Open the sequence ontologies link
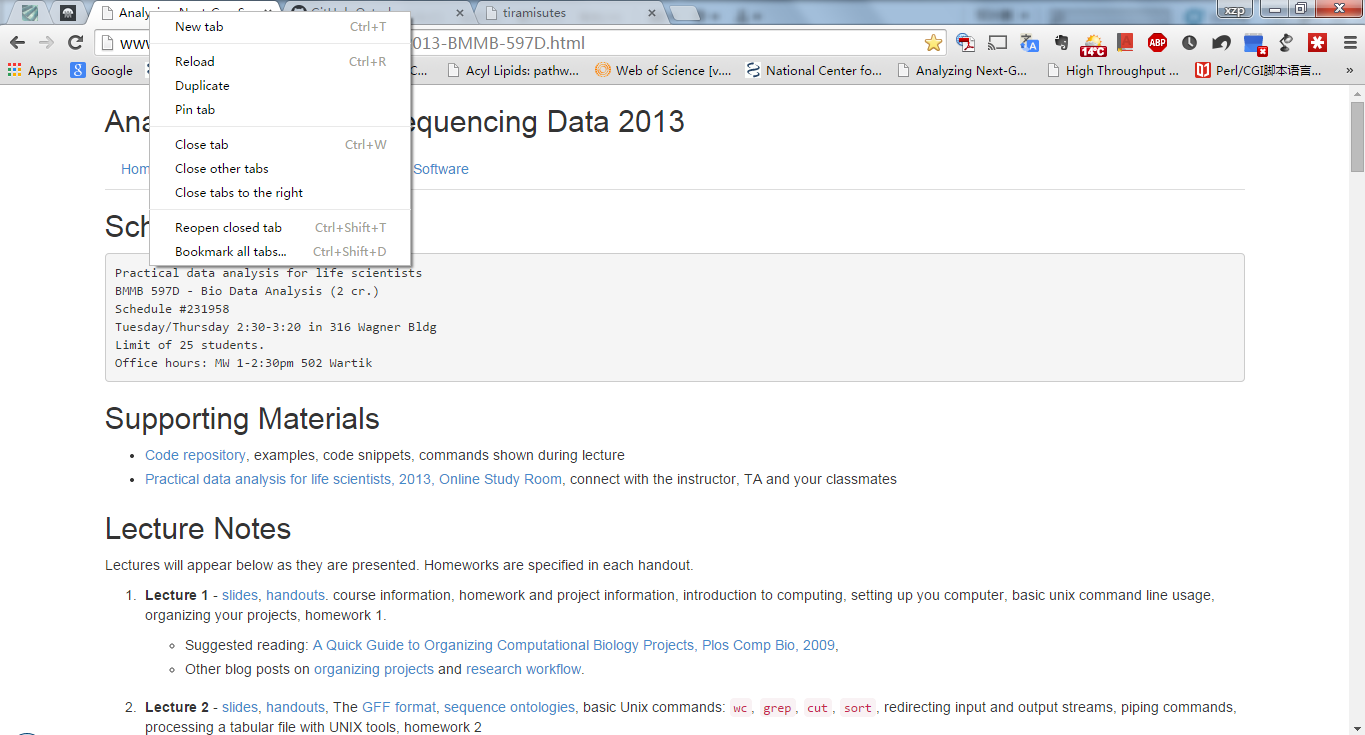Image resolution: width=1365 pixels, height=735 pixels. tap(510, 707)
